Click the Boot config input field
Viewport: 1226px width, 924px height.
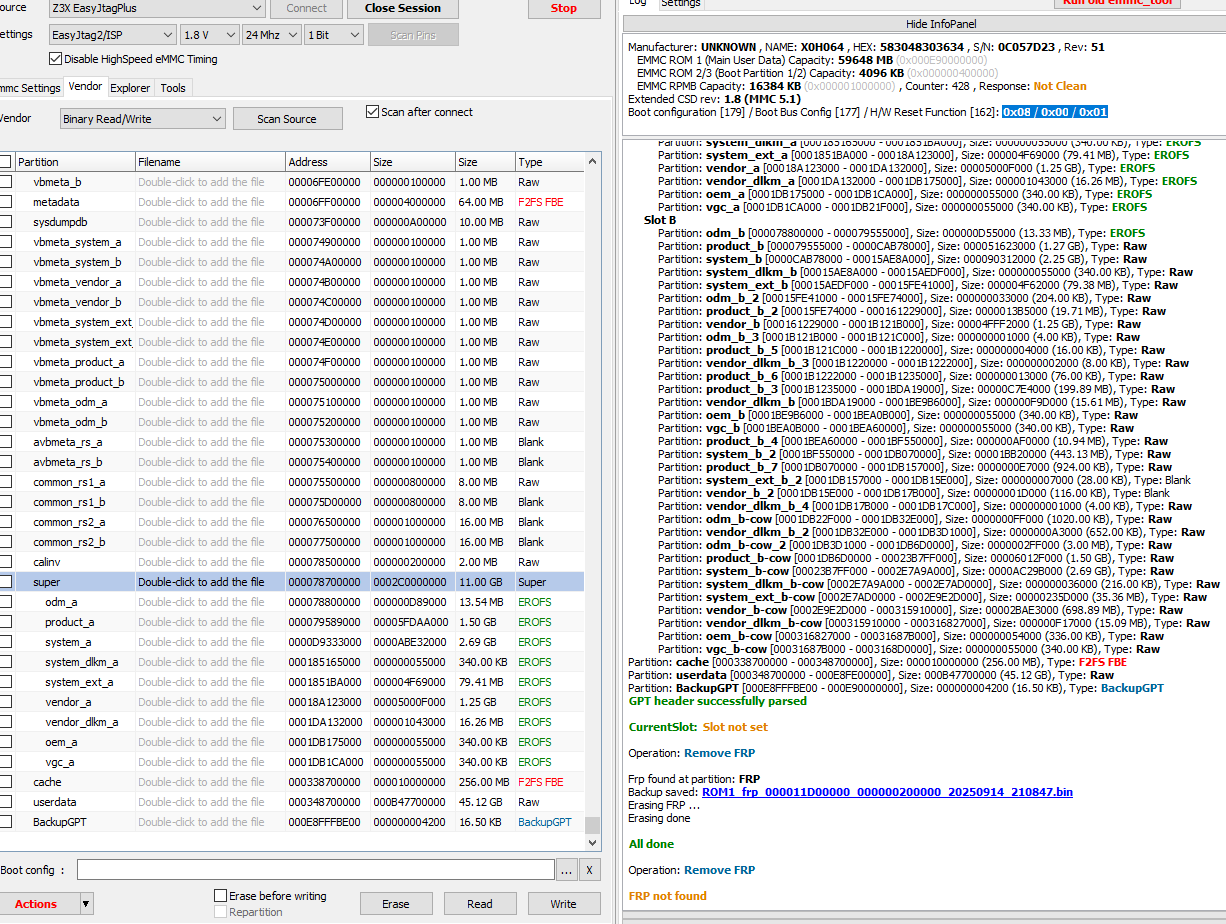(x=314, y=870)
